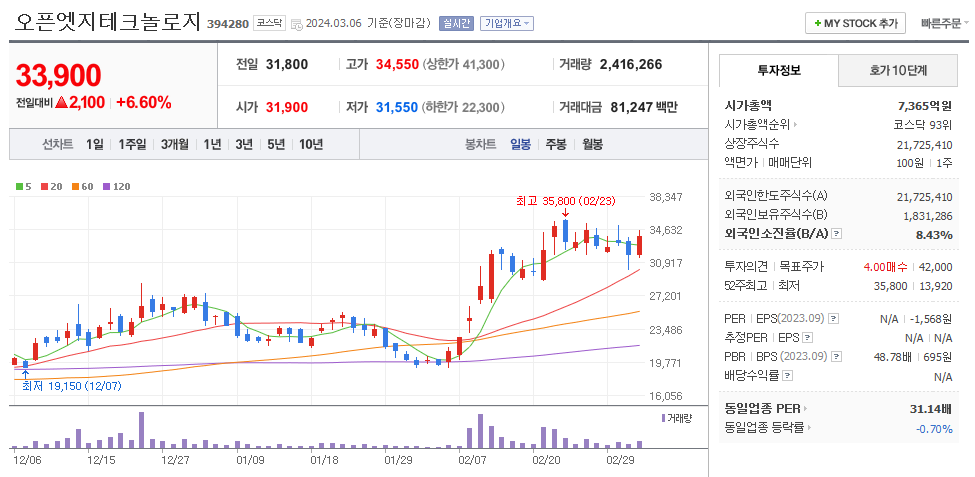Click the 거래대금 value 81,247 백만
The height and width of the screenshot is (477, 975).
pyautogui.click(x=644, y=108)
